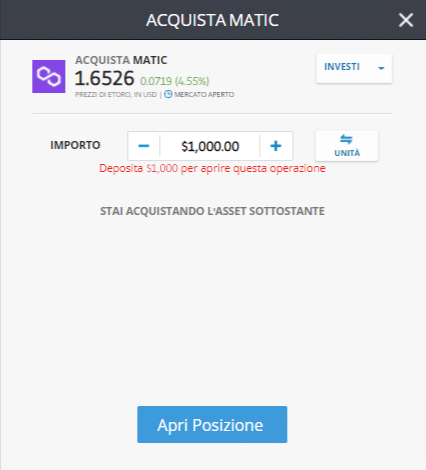The width and height of the screenshot is (426, 470).
Task: Click the market-open clock icon
Action: click(x=168, y=94)
